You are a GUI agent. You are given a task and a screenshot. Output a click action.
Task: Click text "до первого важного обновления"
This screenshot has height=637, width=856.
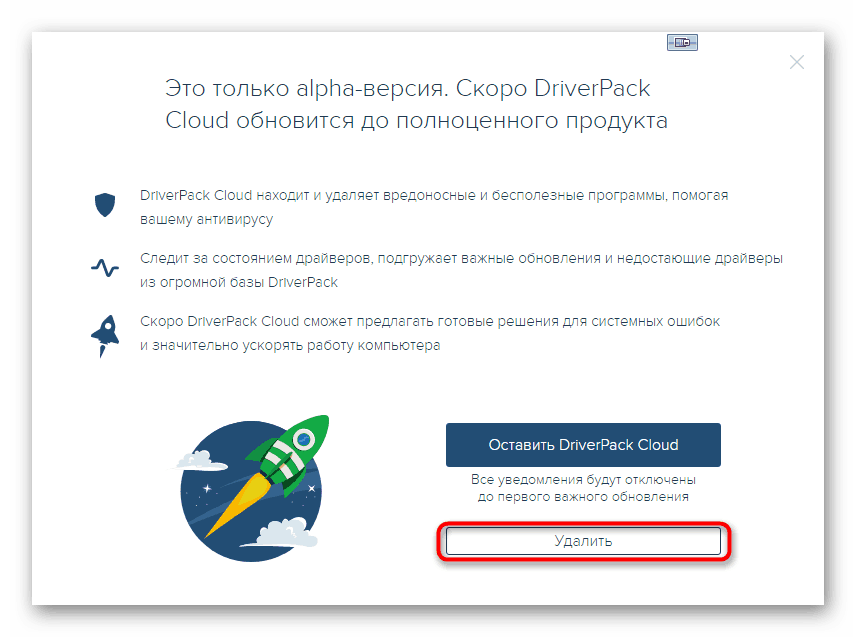tap(583, 497)
